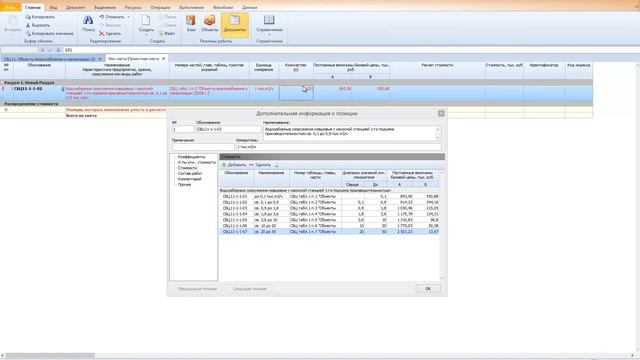Select row СБЦ11-1-1-05 in dialog table
Image resolution: width=640 pixels, height=360 pixels.
pyautogui.click(x=329, y=220)
